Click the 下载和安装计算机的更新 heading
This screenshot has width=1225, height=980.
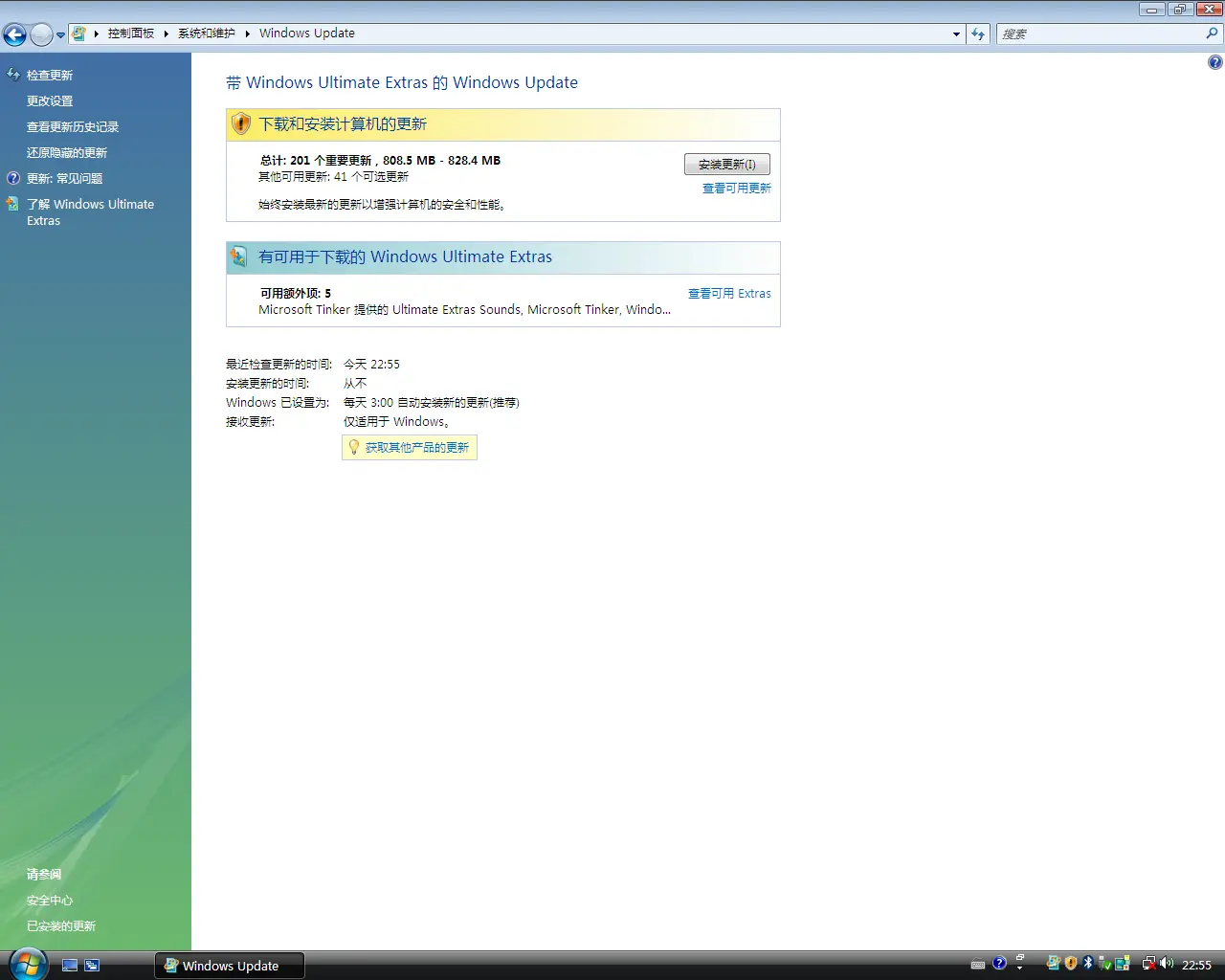click(x=343, y=124)
